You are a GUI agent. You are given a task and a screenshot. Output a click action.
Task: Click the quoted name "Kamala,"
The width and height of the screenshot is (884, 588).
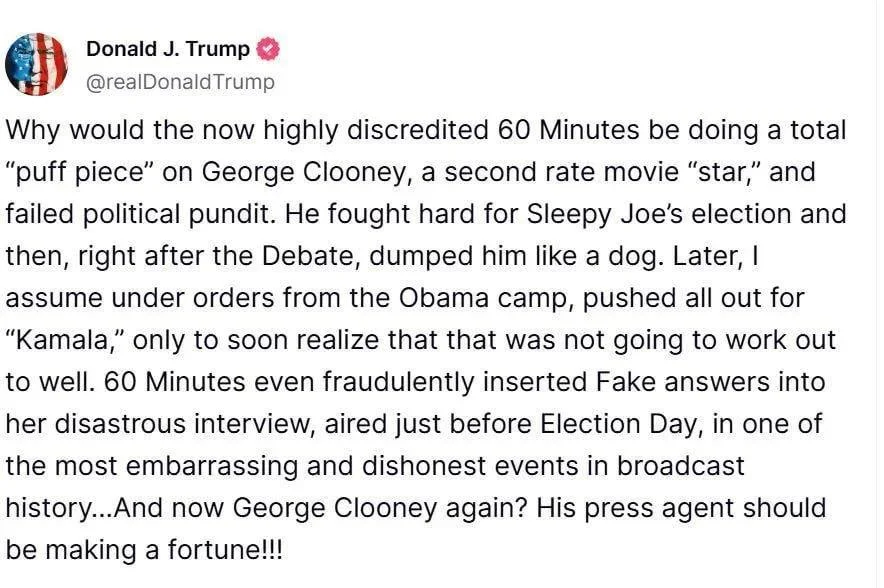pyautogui.click(x=64, y=340)
